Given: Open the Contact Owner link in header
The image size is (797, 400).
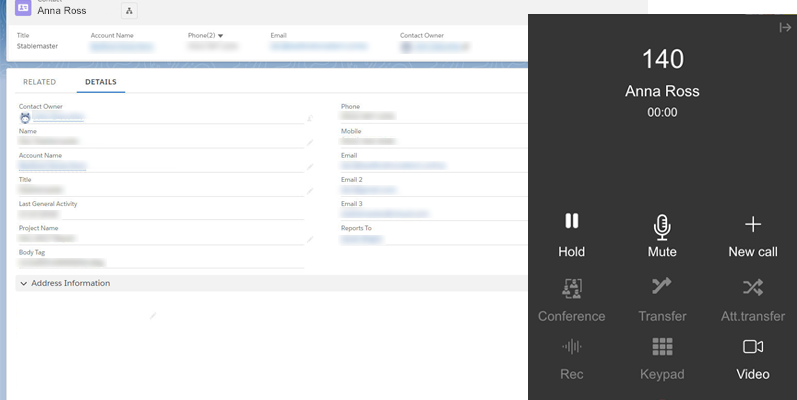Looking at the screenshot, I should (439, 47).
